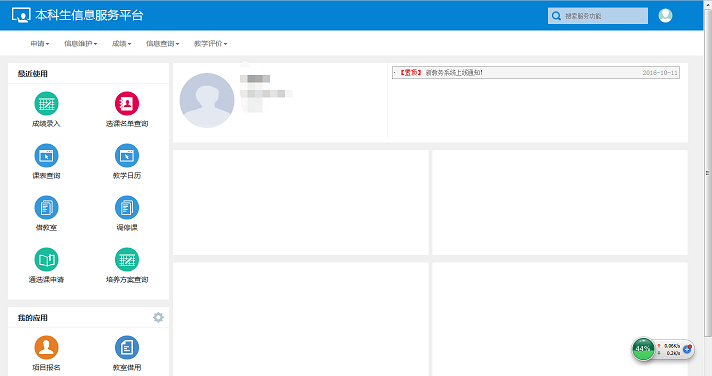Expand the 申请 dropdown menu
The image size is (712, 376).
(x=40, y=44)
